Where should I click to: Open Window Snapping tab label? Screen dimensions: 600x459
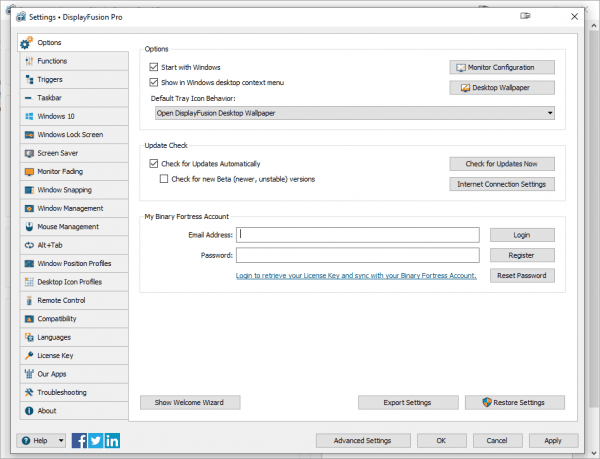click(x=64, y=190)
